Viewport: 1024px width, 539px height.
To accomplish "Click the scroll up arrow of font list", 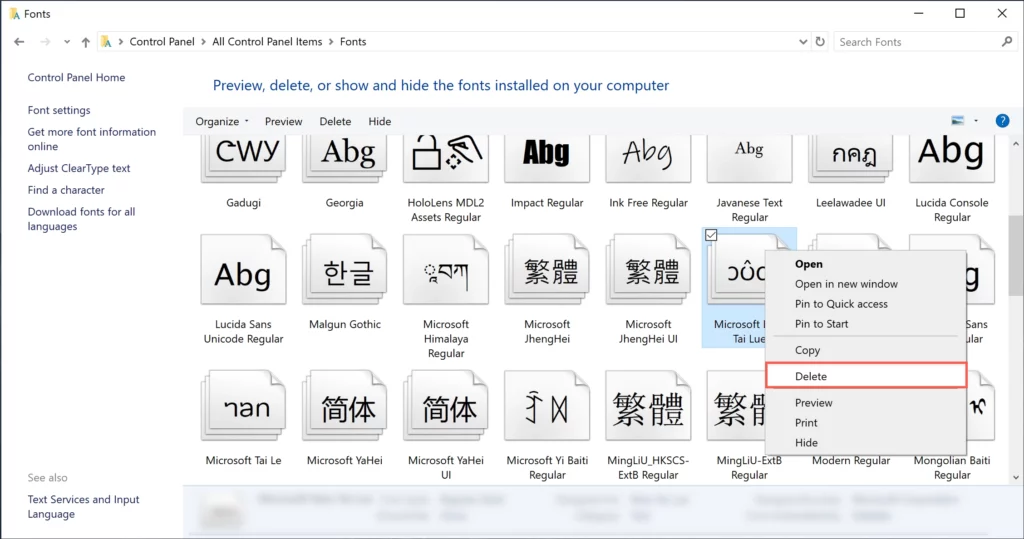I will coord(1016,143).
